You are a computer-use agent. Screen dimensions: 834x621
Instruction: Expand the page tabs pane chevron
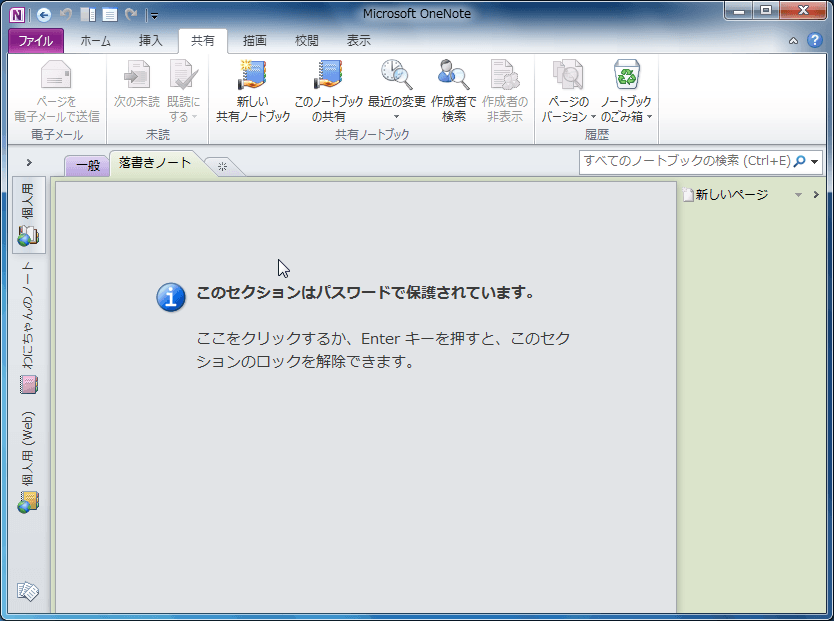tap(816, 195)
